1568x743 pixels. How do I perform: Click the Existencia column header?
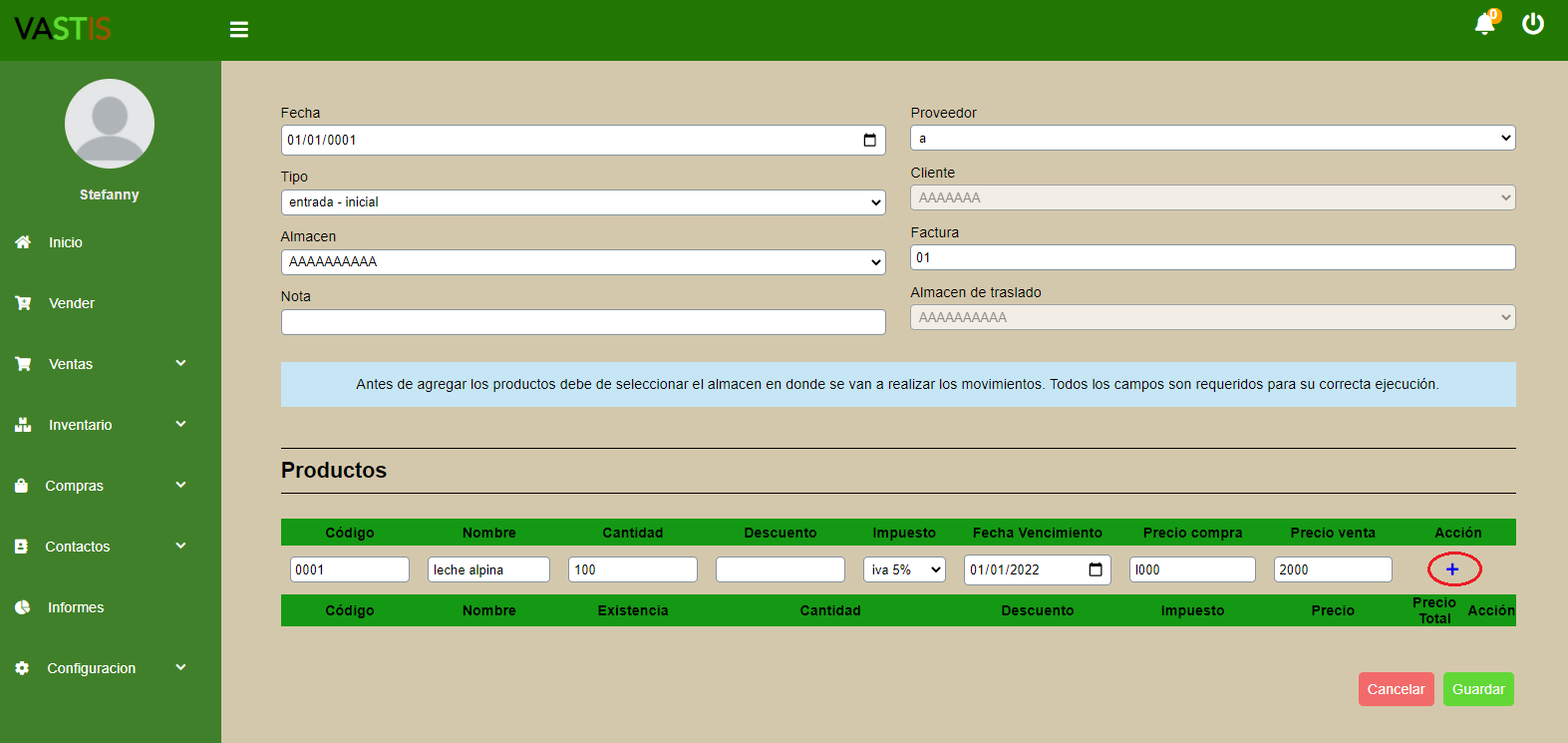(x=633, y=610)
